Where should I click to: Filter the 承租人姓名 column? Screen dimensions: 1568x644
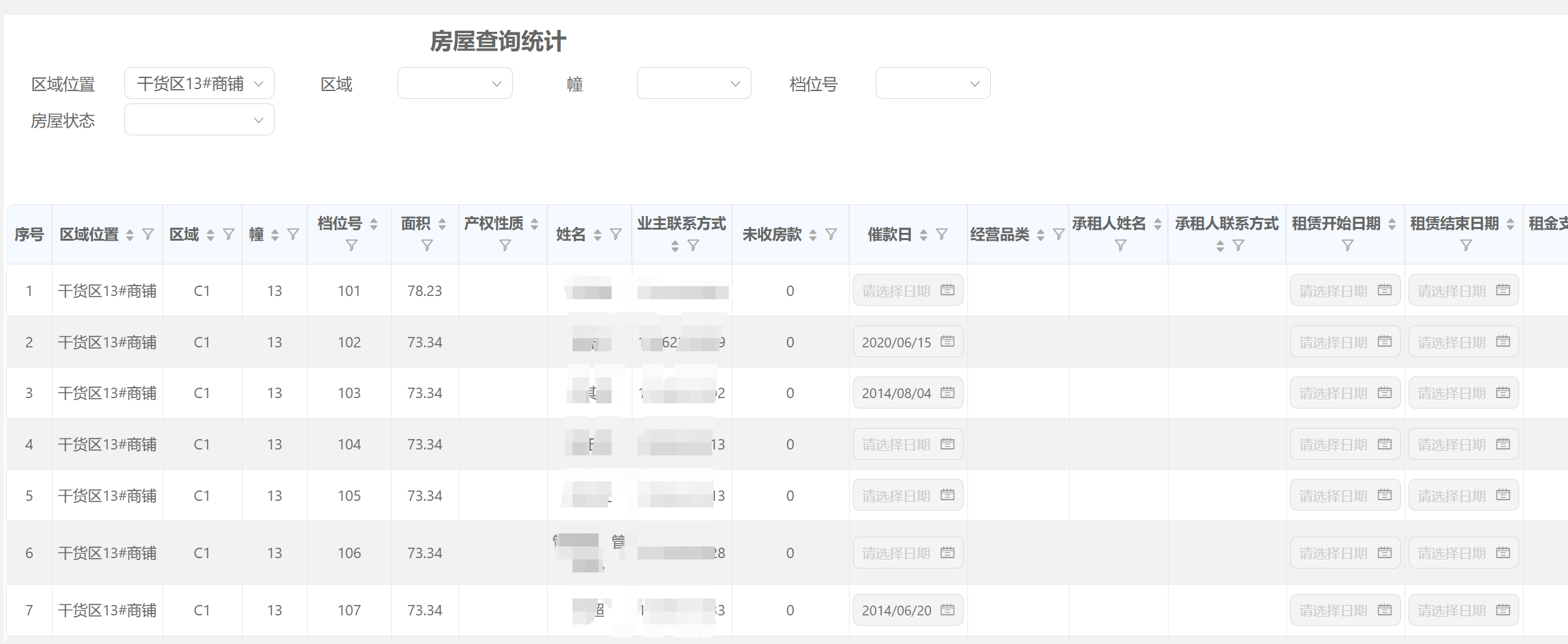pos(1120,245)
